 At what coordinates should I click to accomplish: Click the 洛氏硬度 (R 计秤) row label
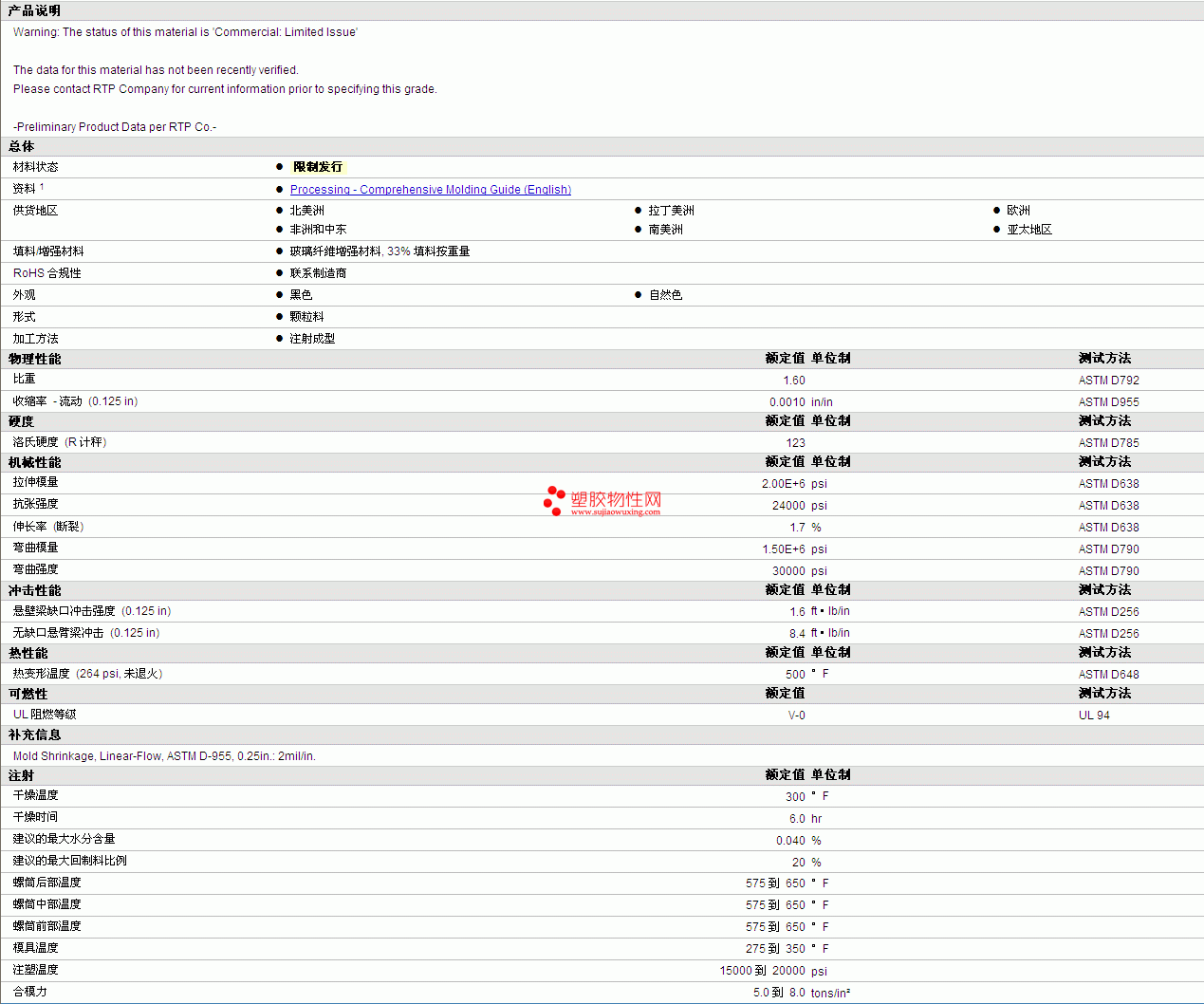click(x=61, y=442)
